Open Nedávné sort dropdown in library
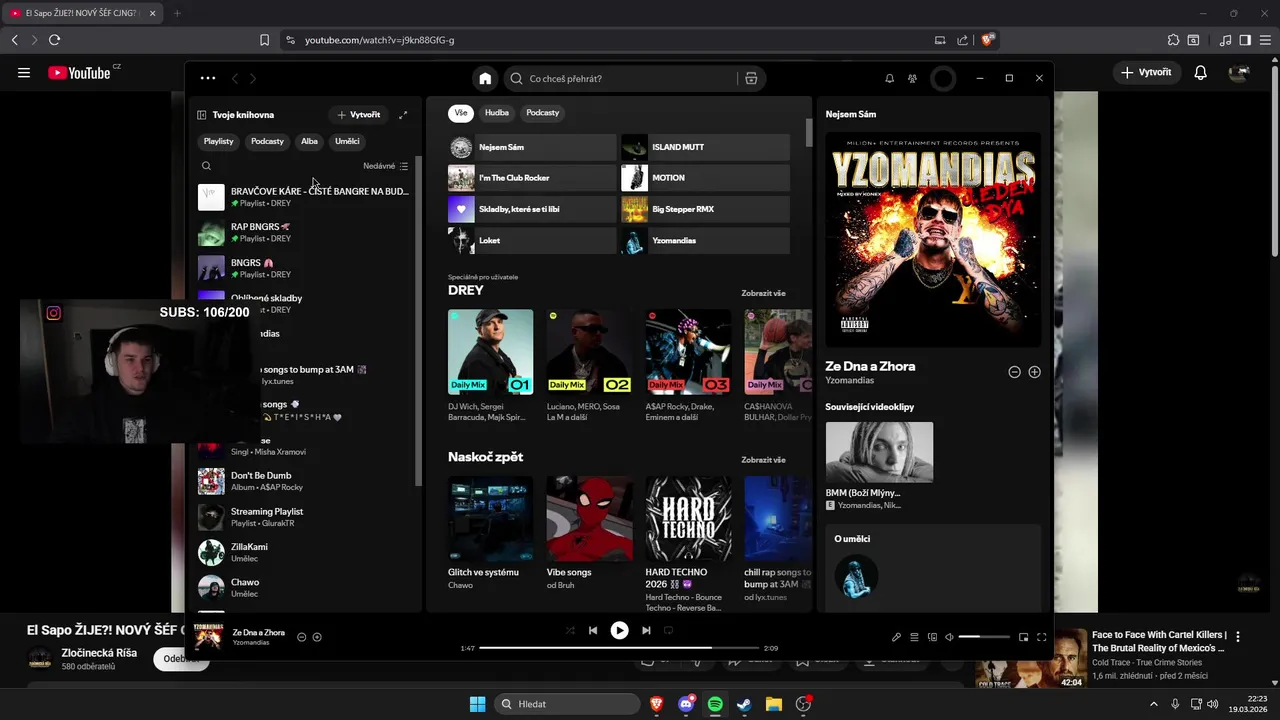 [385, 166]
